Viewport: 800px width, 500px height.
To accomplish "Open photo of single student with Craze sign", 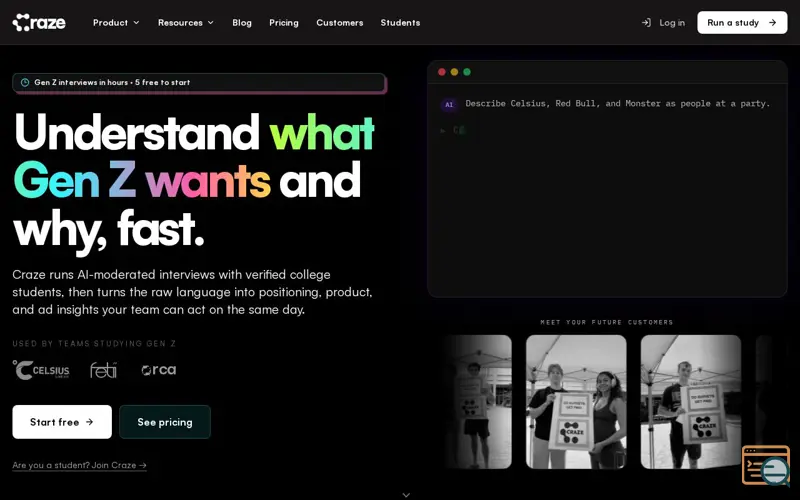I will coord(691,402).
